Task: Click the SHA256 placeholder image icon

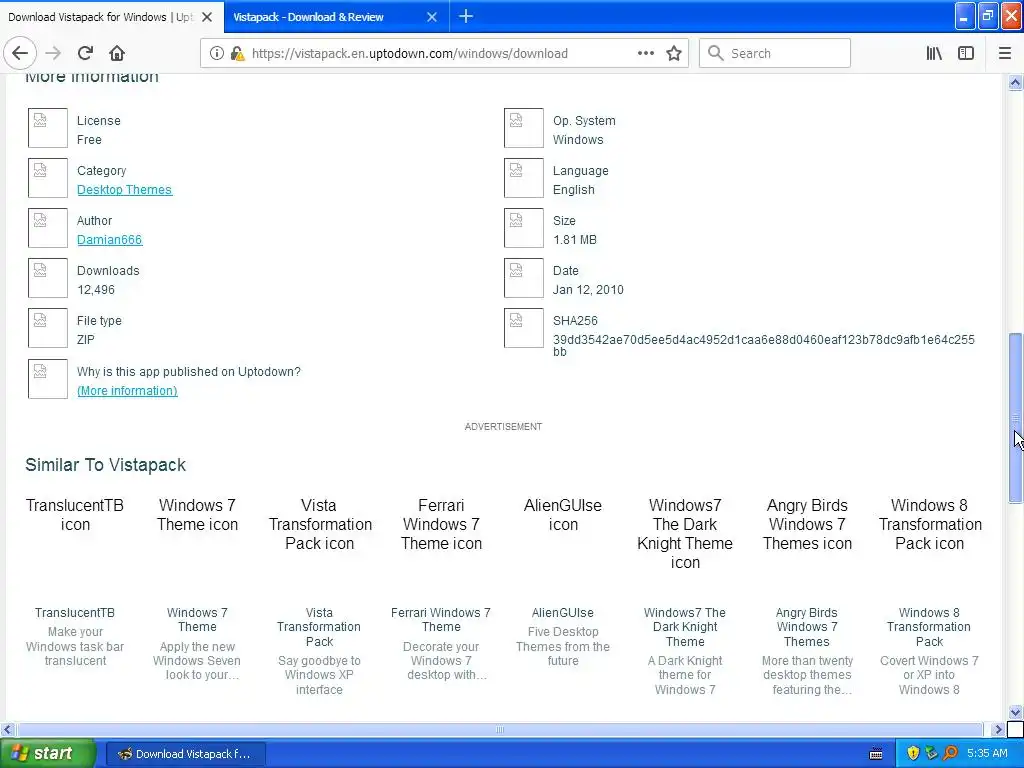Action: pos(524,328)
